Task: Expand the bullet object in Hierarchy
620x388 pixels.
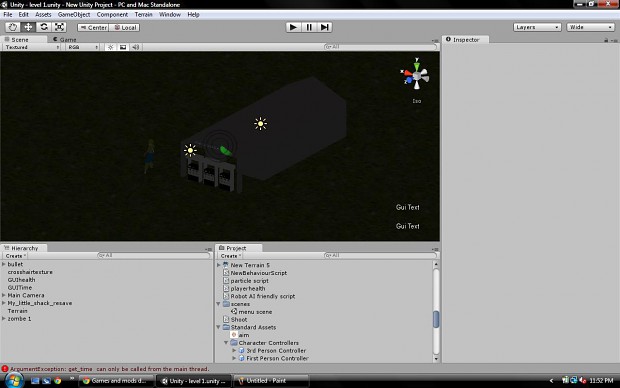Action: click(x=4, y=264)
